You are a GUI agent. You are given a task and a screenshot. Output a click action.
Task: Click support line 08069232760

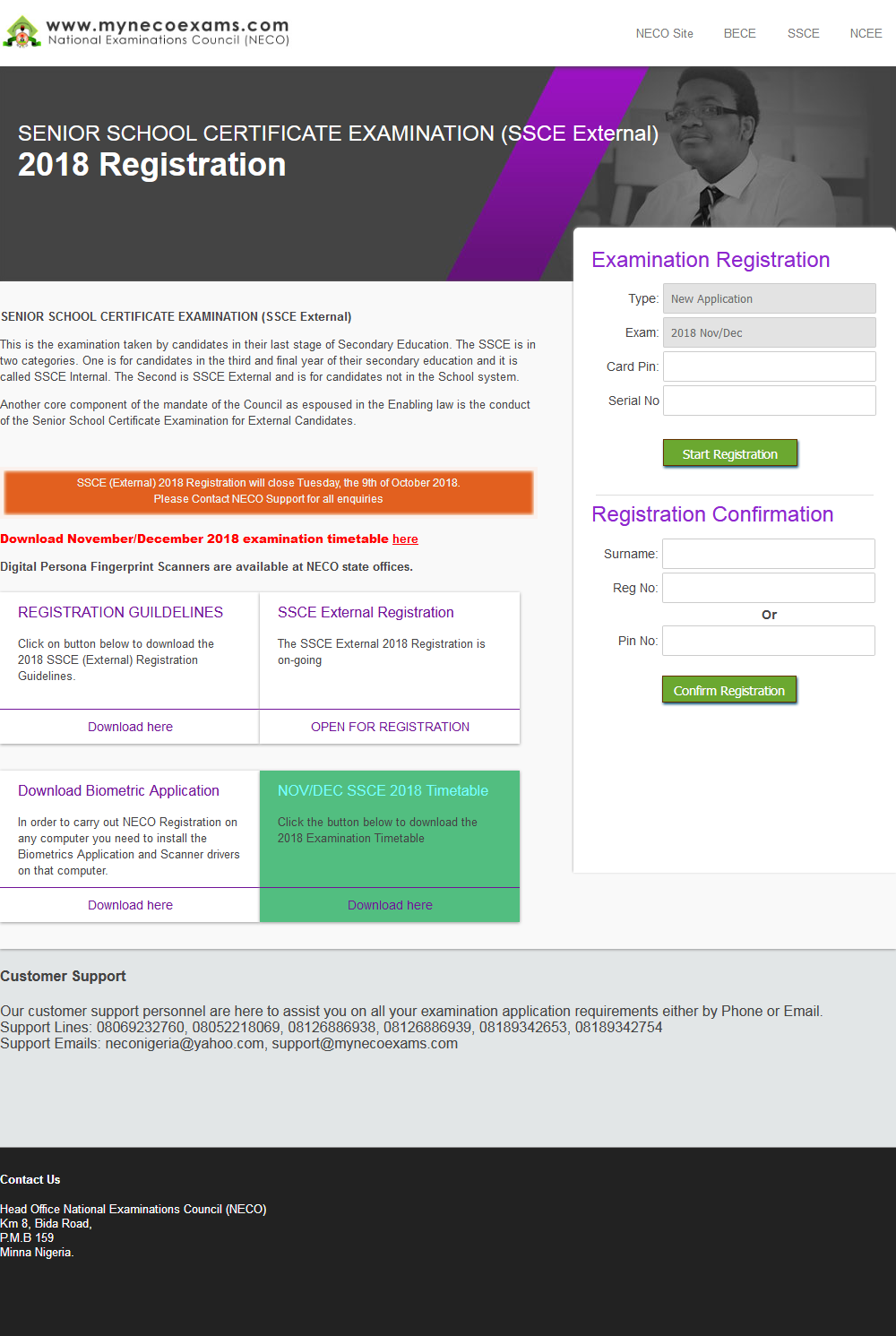pyautogui.click(x=141, y=1027)
